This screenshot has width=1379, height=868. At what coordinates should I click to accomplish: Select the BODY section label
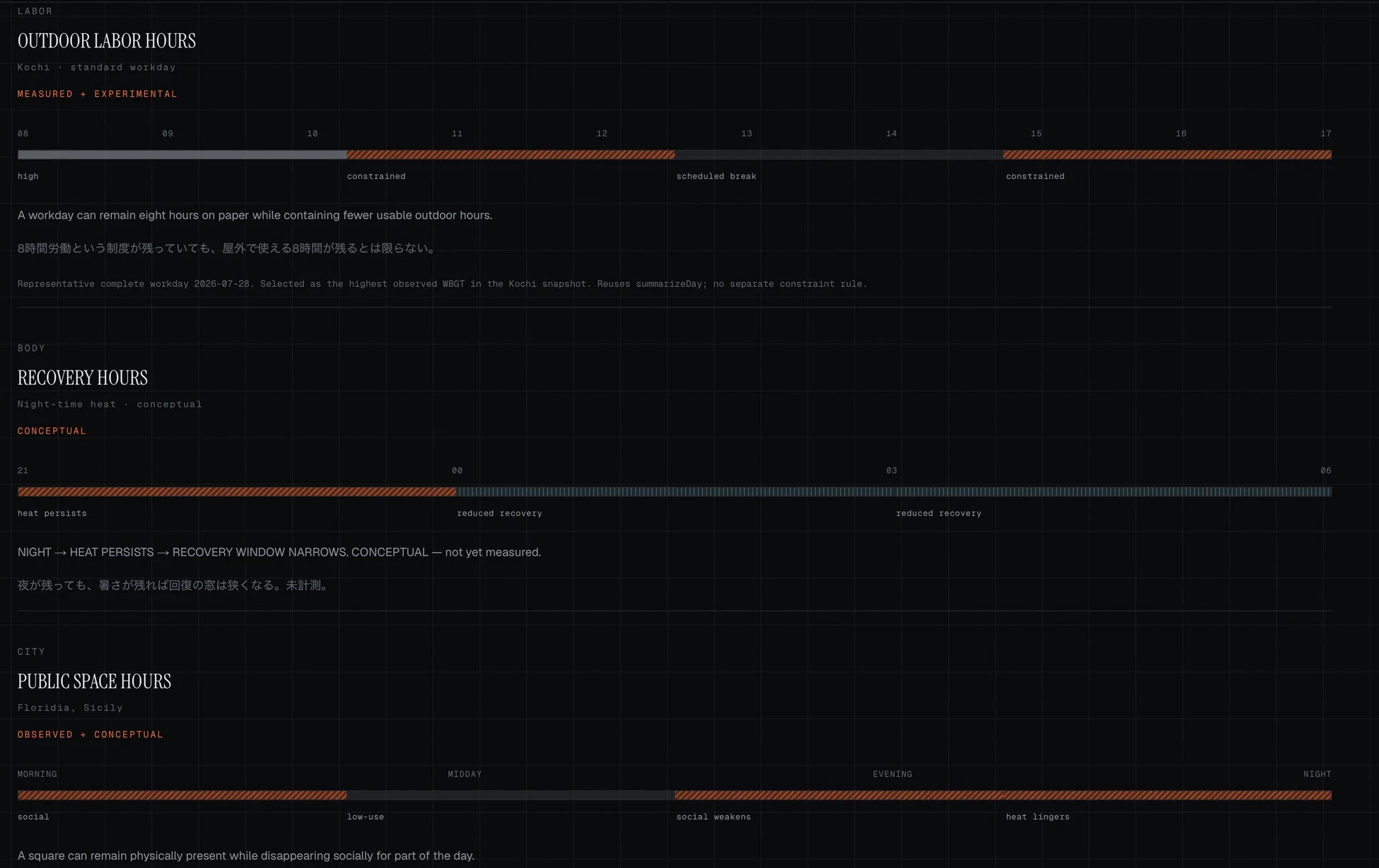(31, 348)
